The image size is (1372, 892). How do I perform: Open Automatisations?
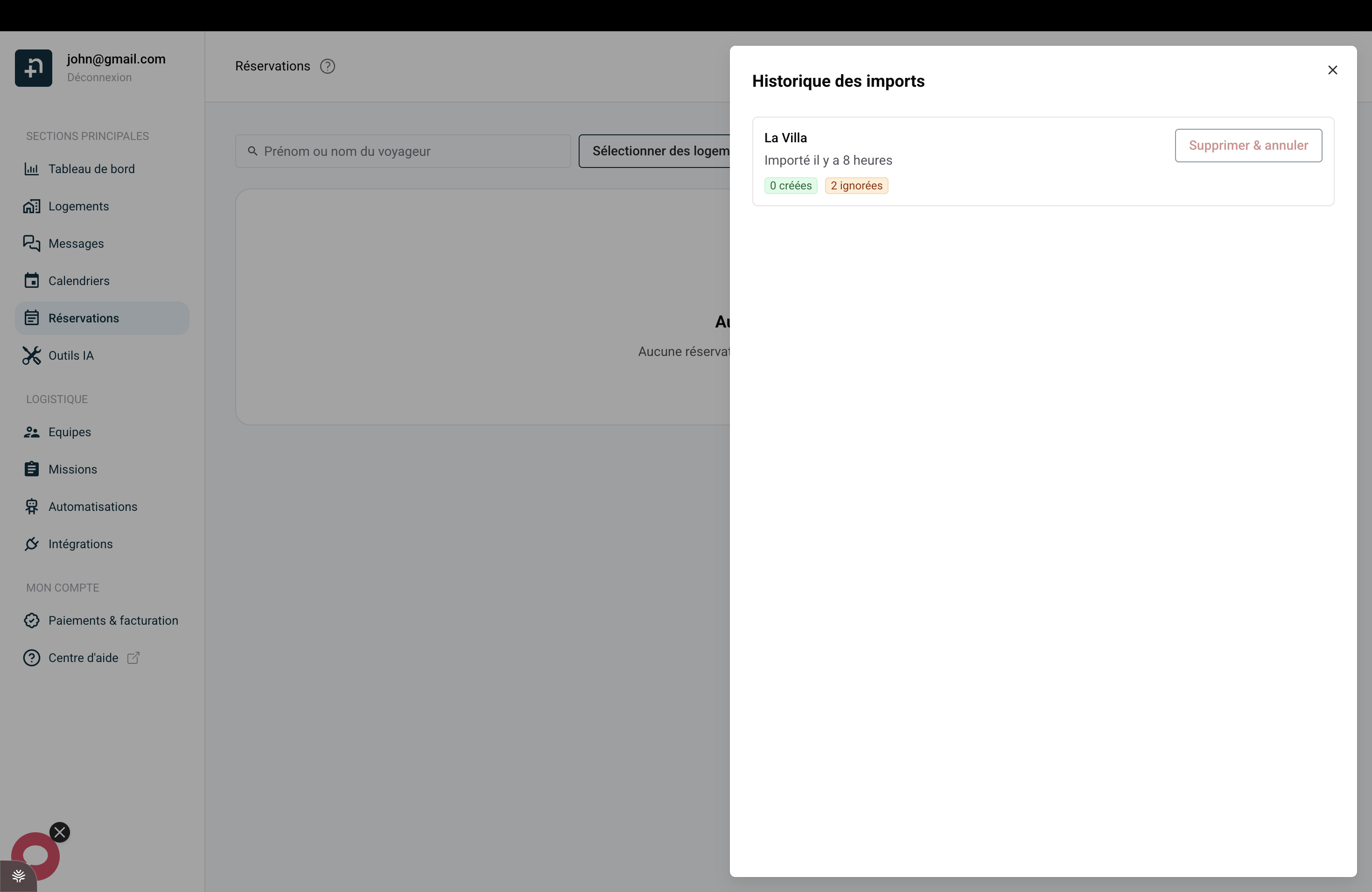tap(102, 507)
